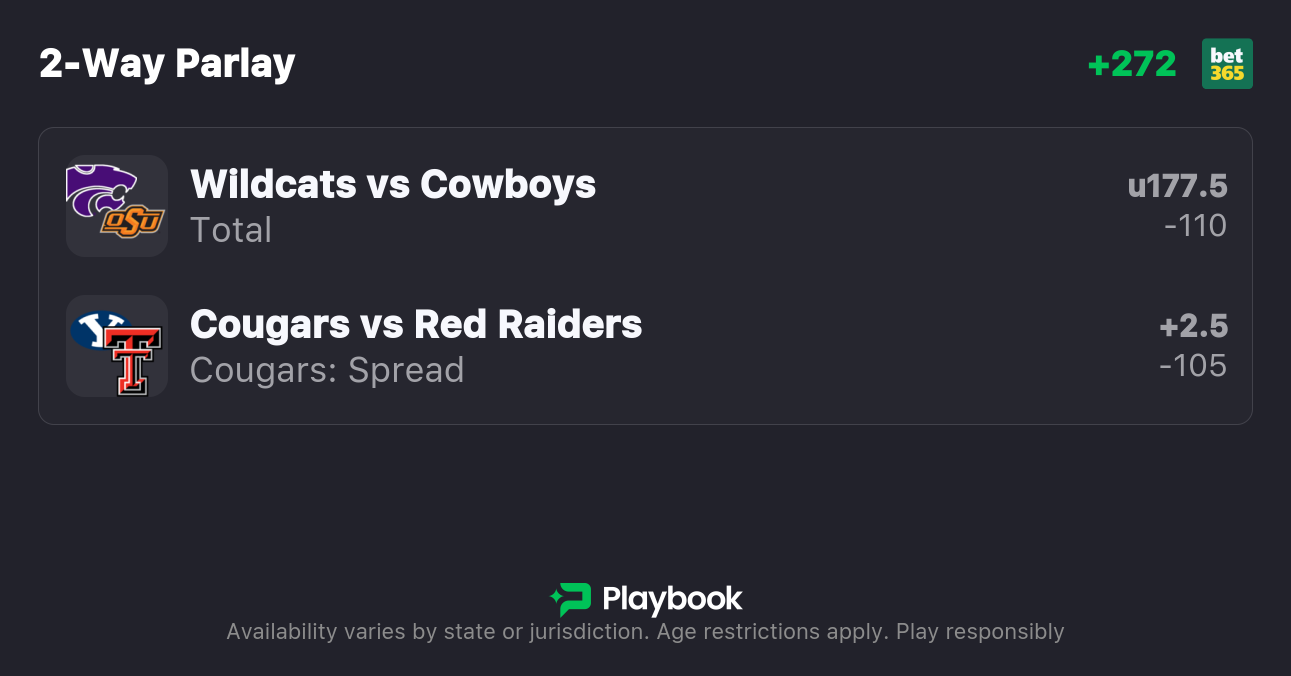Click the -105 odds value
1291x676 pixels.
click(1193, 366)
